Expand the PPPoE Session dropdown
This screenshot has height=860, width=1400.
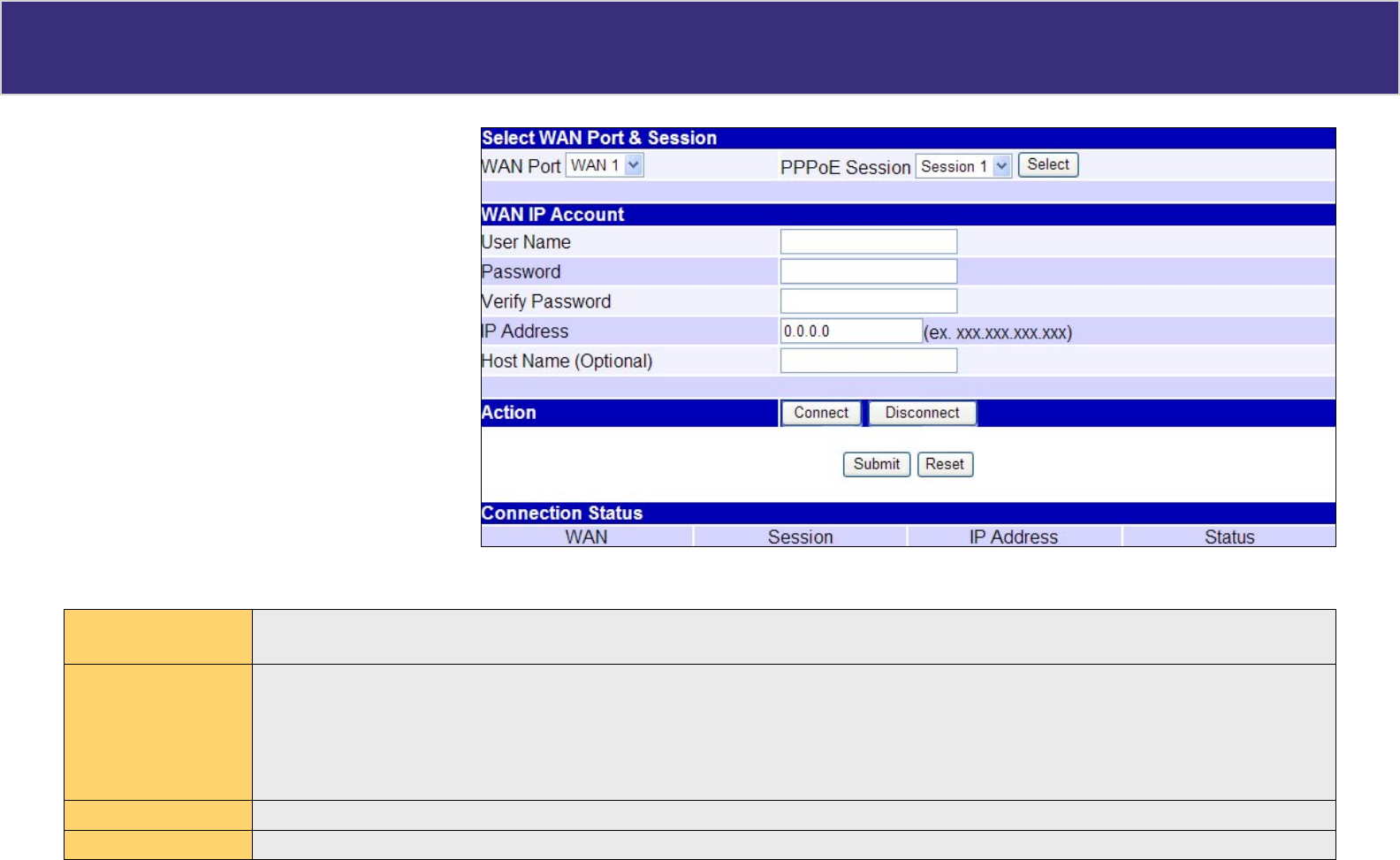(x=962, y=166)
